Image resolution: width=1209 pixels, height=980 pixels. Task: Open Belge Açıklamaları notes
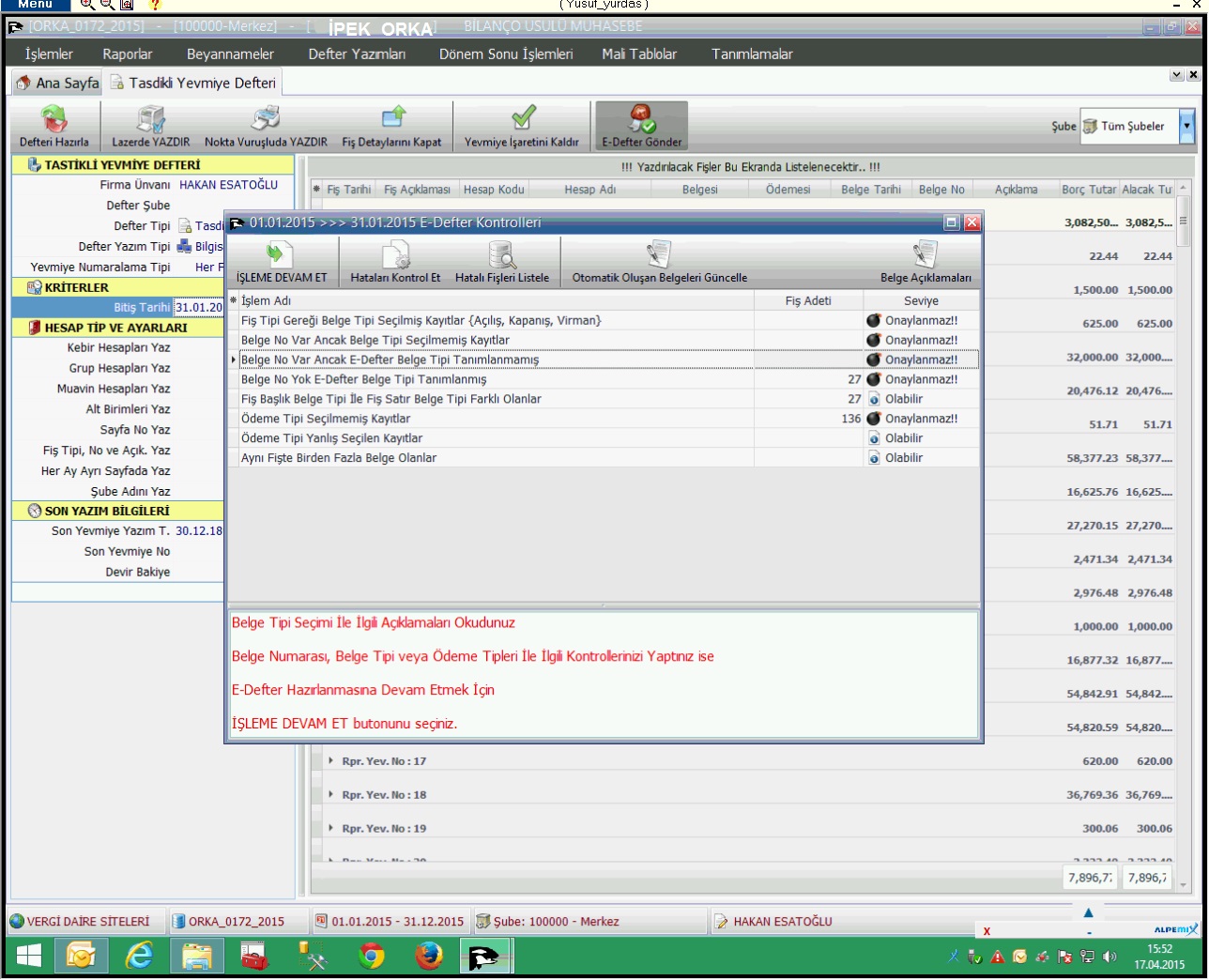(x=925, y=255)
